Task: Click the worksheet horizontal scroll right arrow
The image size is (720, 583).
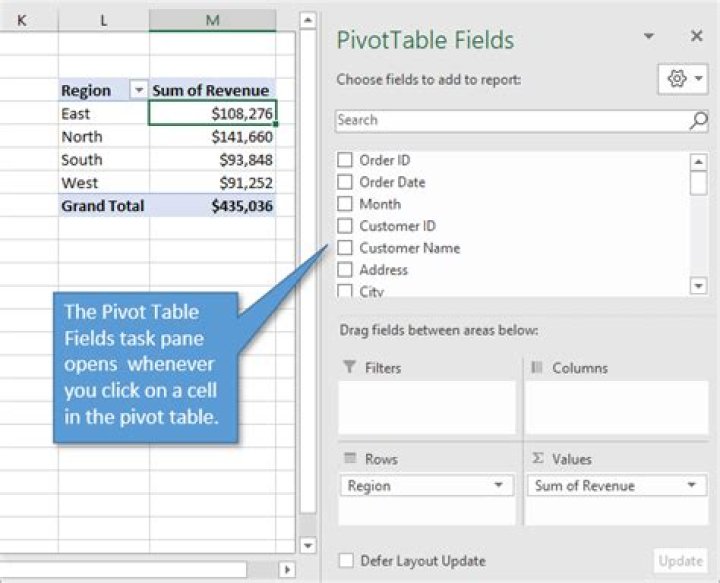Action: [x=287, y=570]
